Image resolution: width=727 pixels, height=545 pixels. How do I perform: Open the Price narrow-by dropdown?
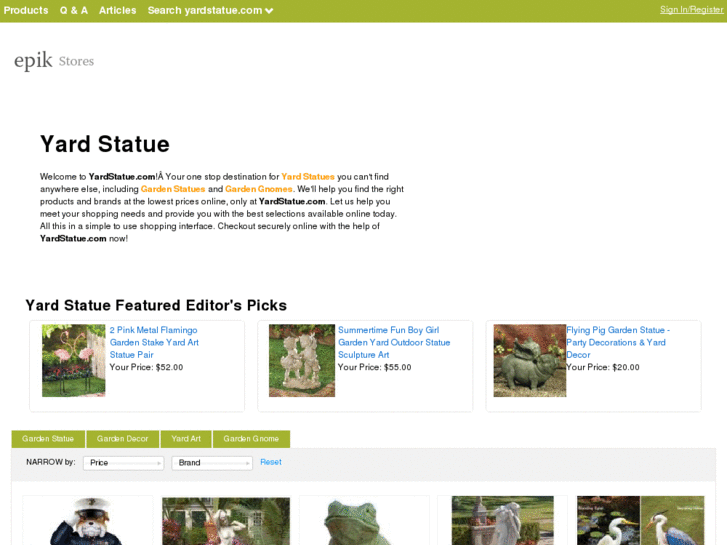click(123, 463)
